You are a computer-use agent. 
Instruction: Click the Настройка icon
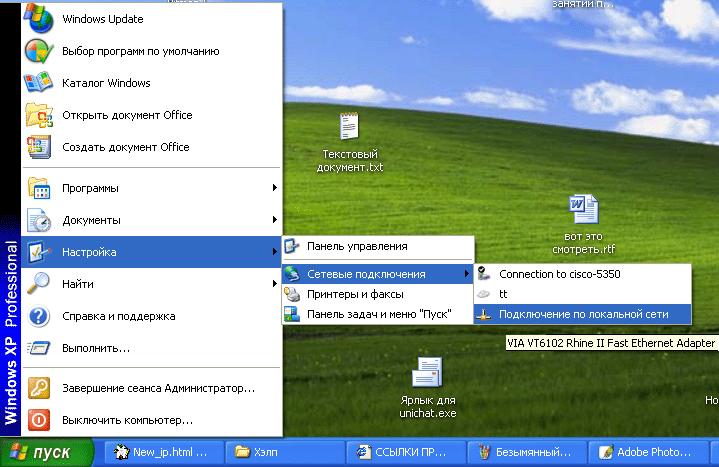click(x=39, y=252)
